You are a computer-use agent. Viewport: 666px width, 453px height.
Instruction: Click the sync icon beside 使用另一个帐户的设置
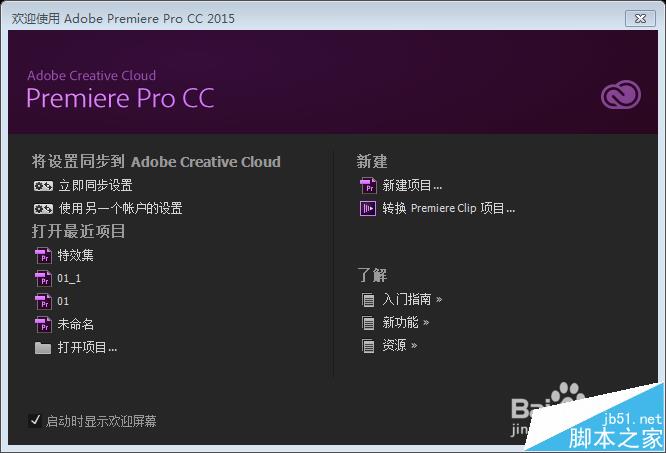point(43,208)
